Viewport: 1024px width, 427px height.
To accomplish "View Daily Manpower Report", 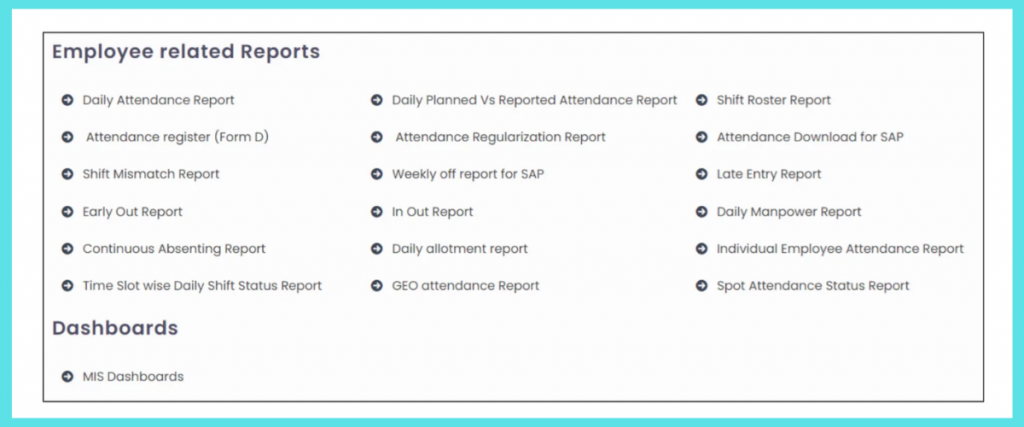I will pyautogui.click(x=789, y=212).
